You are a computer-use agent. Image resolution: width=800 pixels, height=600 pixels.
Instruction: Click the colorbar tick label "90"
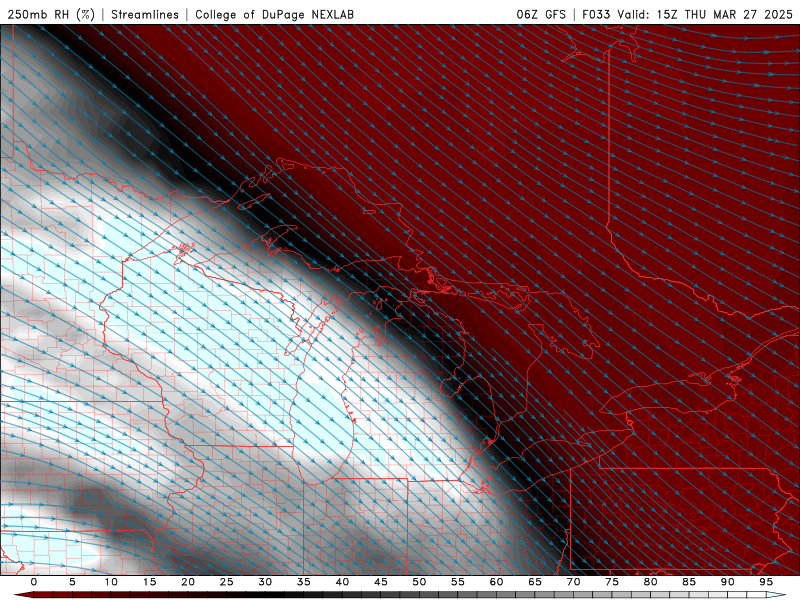point(727,582)
